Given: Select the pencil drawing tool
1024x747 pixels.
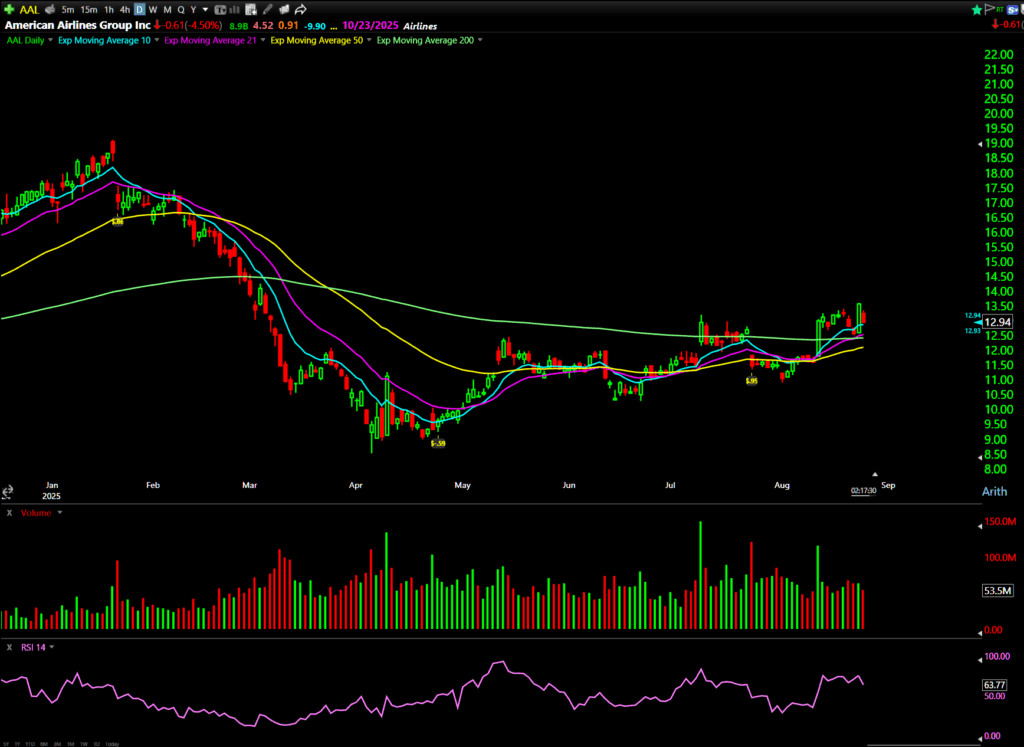Looking at the screenshot, I should [x=268, y=9].
